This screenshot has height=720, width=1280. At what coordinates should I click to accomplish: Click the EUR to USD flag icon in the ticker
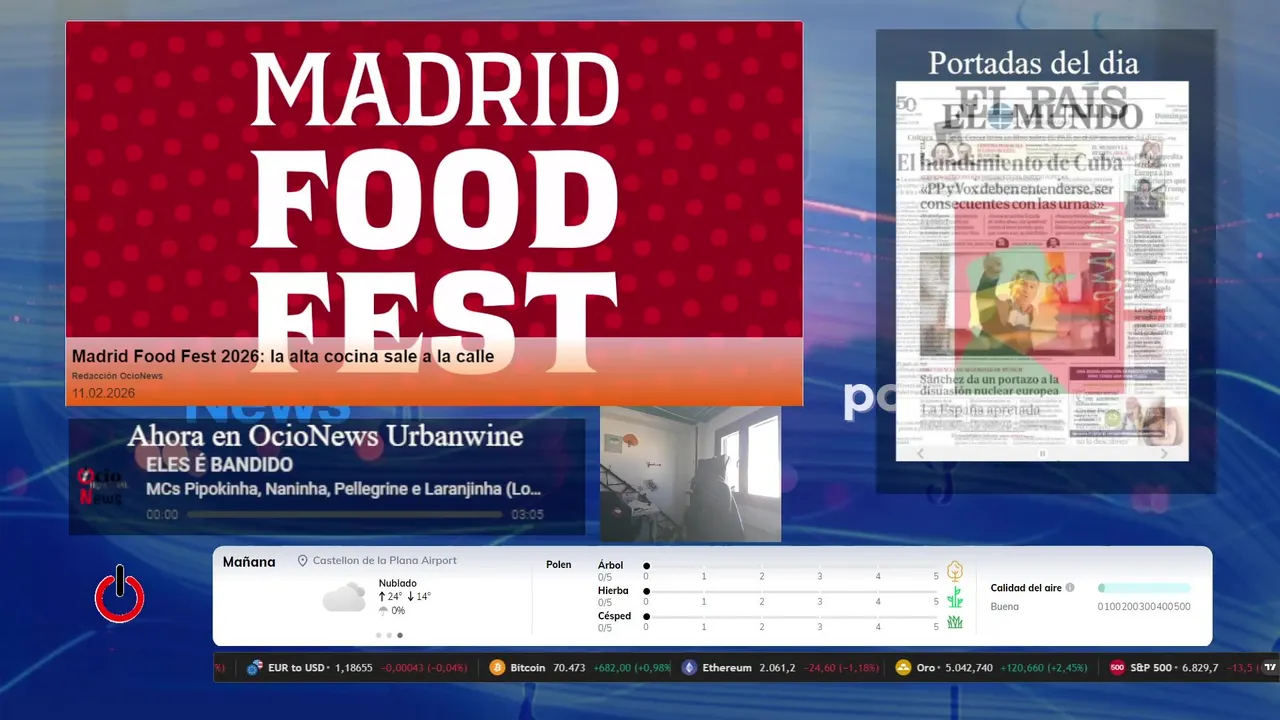point(255,668)
